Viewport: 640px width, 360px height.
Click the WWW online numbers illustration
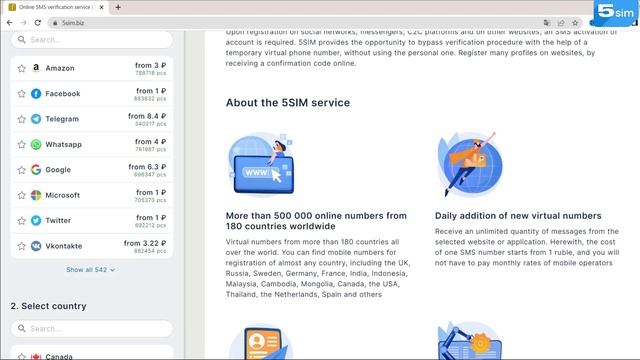(x=262, y=164)
